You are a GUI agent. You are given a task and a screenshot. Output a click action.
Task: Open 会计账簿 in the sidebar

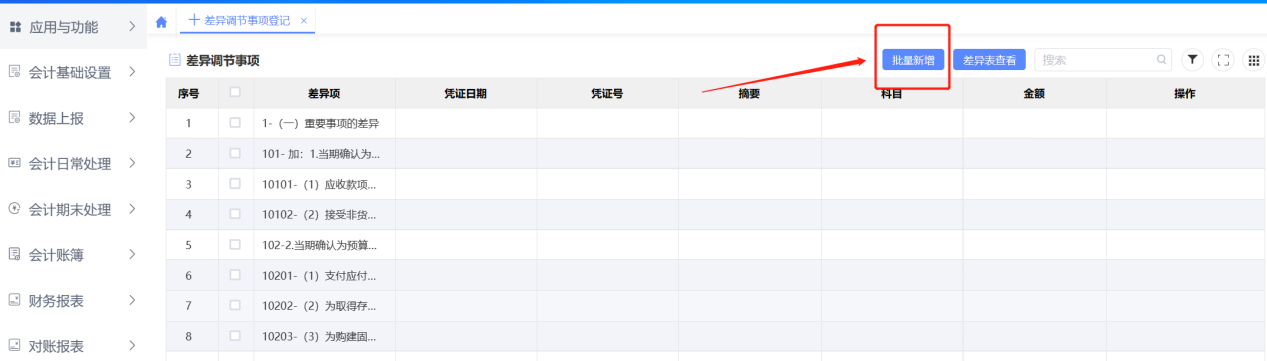click(x=56, y=255)
